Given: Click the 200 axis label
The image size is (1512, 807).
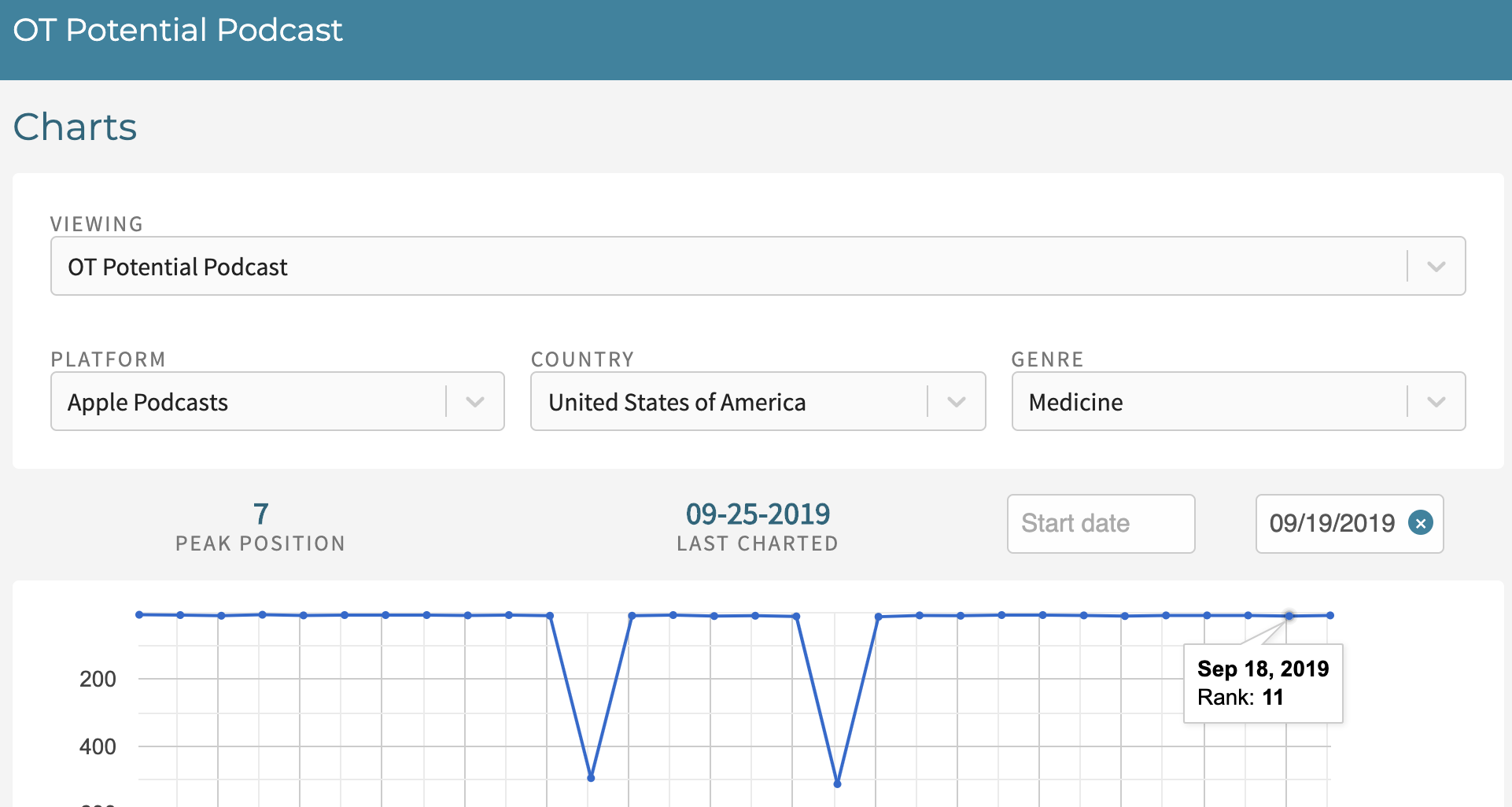Looking at the screenshot, I should coord(98,679).
